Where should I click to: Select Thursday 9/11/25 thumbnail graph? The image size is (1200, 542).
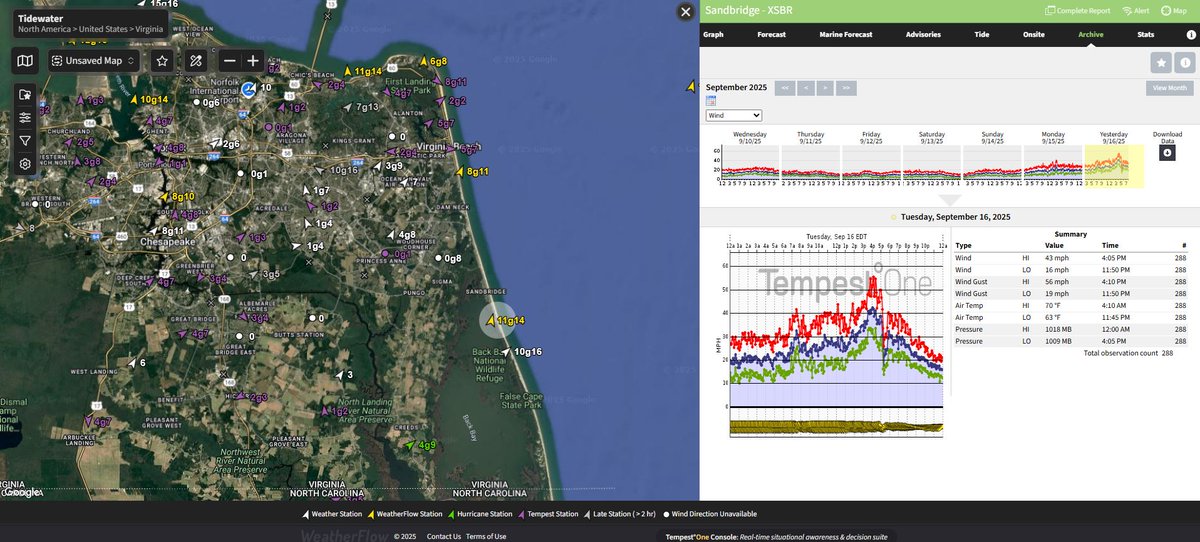click(x=811, y=160)
